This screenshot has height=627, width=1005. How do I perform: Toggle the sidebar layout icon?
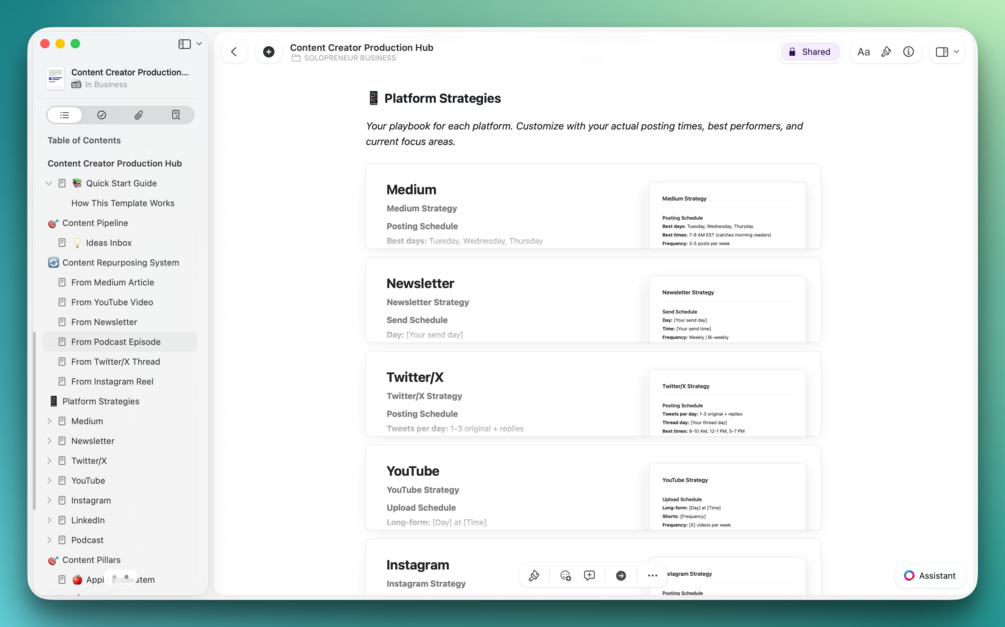pos(184,44)
